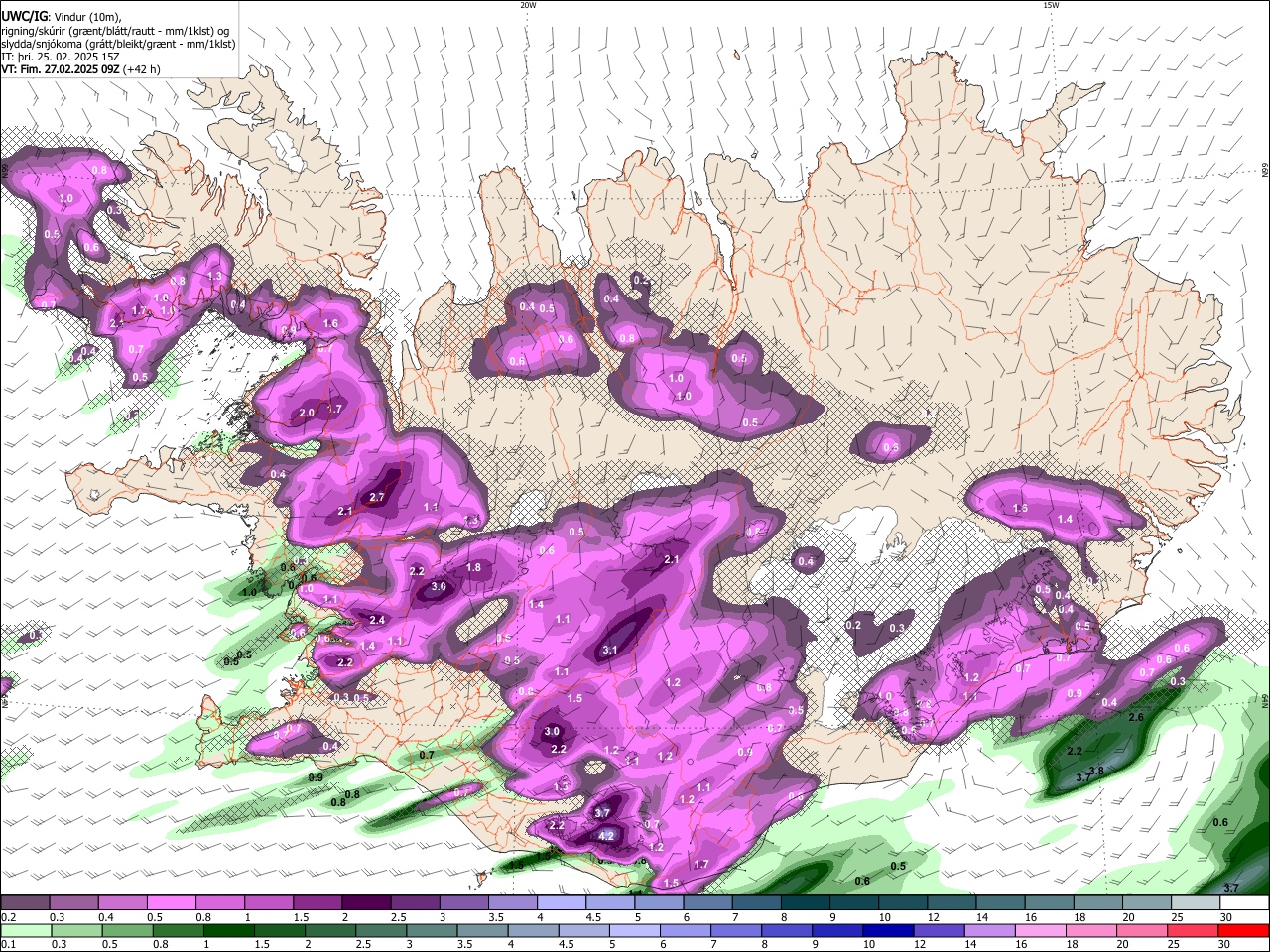
Task: Pick the dark green 1 swatch, rain scale
Action: click(228, 931)
